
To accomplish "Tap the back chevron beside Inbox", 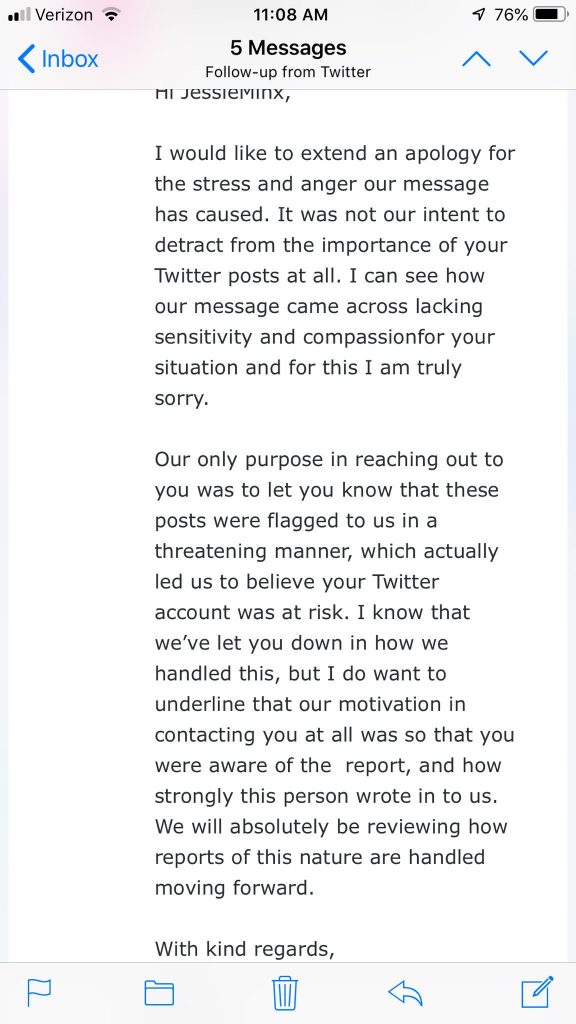I will [x=26, y=59].
